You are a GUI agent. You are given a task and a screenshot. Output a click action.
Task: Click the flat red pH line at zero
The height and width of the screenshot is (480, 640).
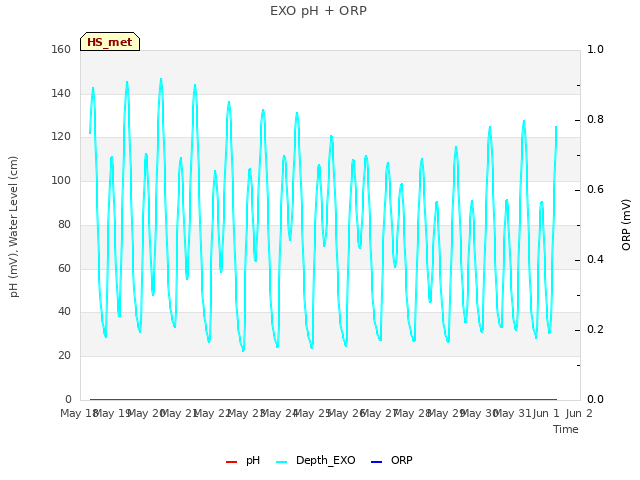pos(323,399)
